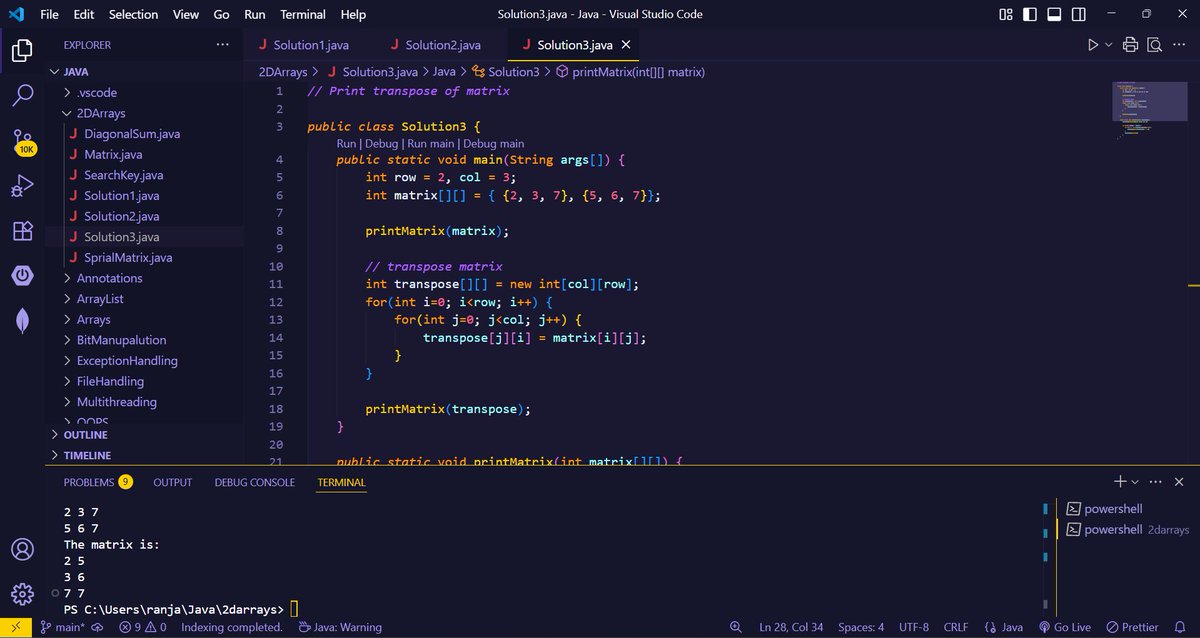The width and height of the screenshot is (1200, 638).
Task: Close the Solution3.java tab
Action: [x=626, y=45]
